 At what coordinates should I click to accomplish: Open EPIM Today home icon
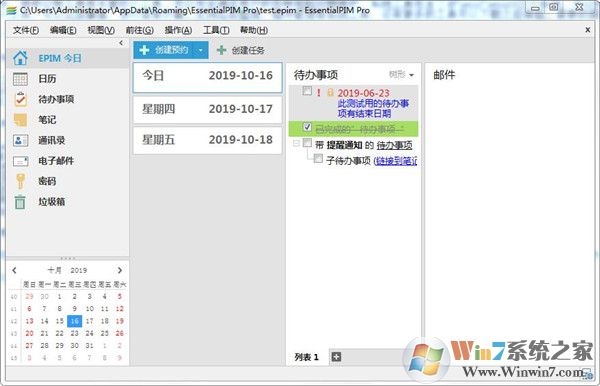(x=20, y=58)
